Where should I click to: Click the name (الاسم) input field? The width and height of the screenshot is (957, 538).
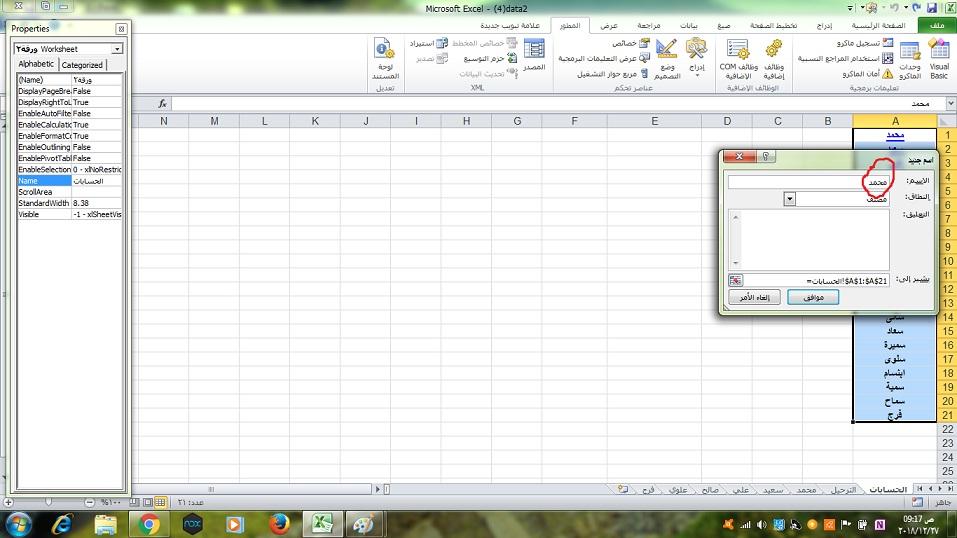click(795, 182)
